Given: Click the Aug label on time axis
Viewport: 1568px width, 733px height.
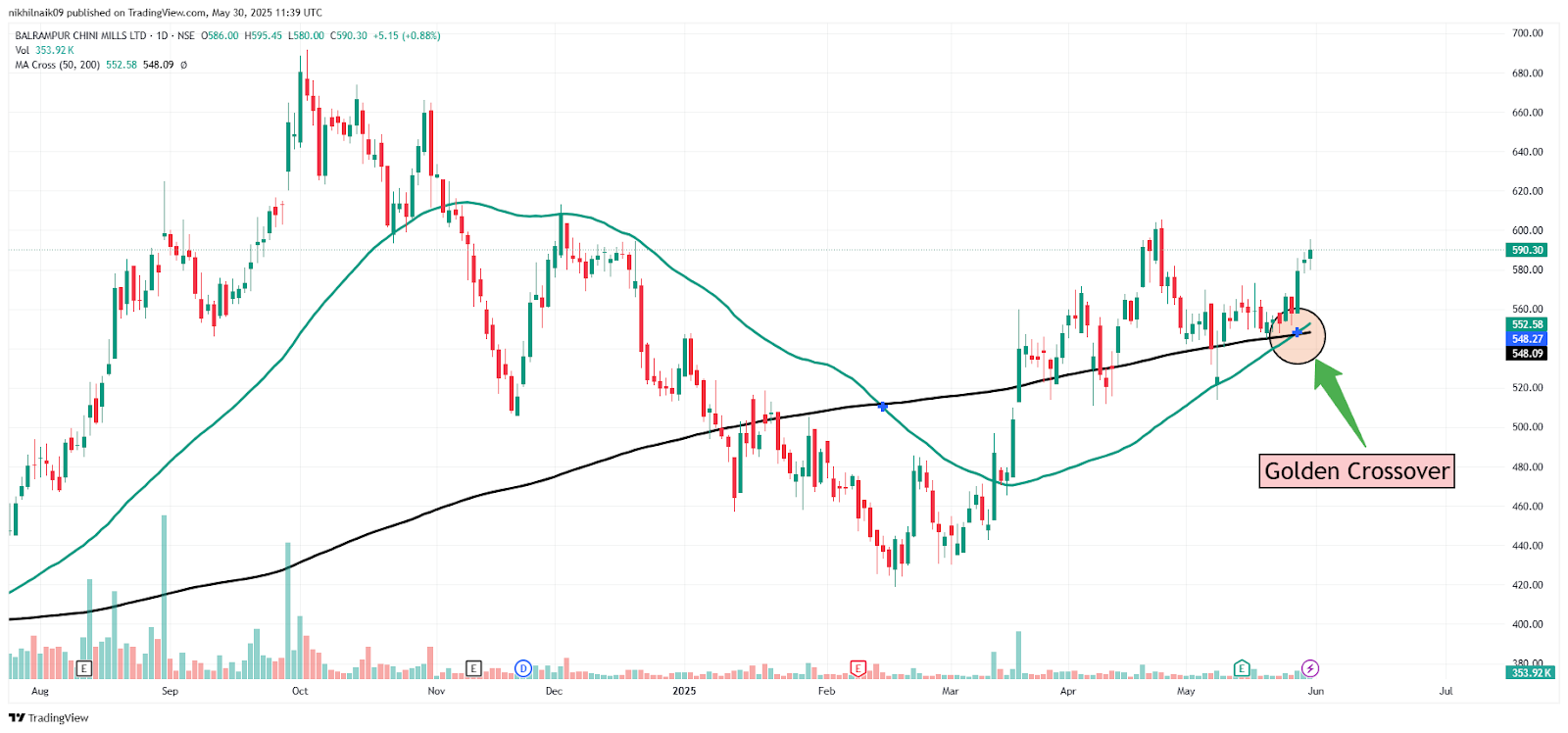Looking at the screenshot, I should pyautogui.click(x=40, y=691).
